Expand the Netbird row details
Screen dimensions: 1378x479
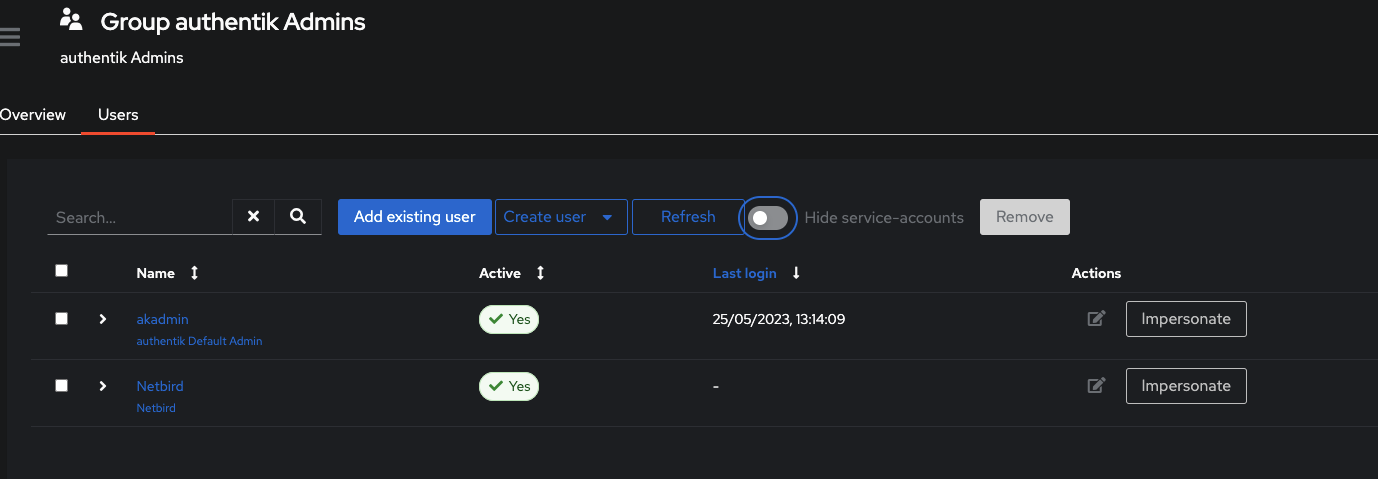tap(102, 385)
